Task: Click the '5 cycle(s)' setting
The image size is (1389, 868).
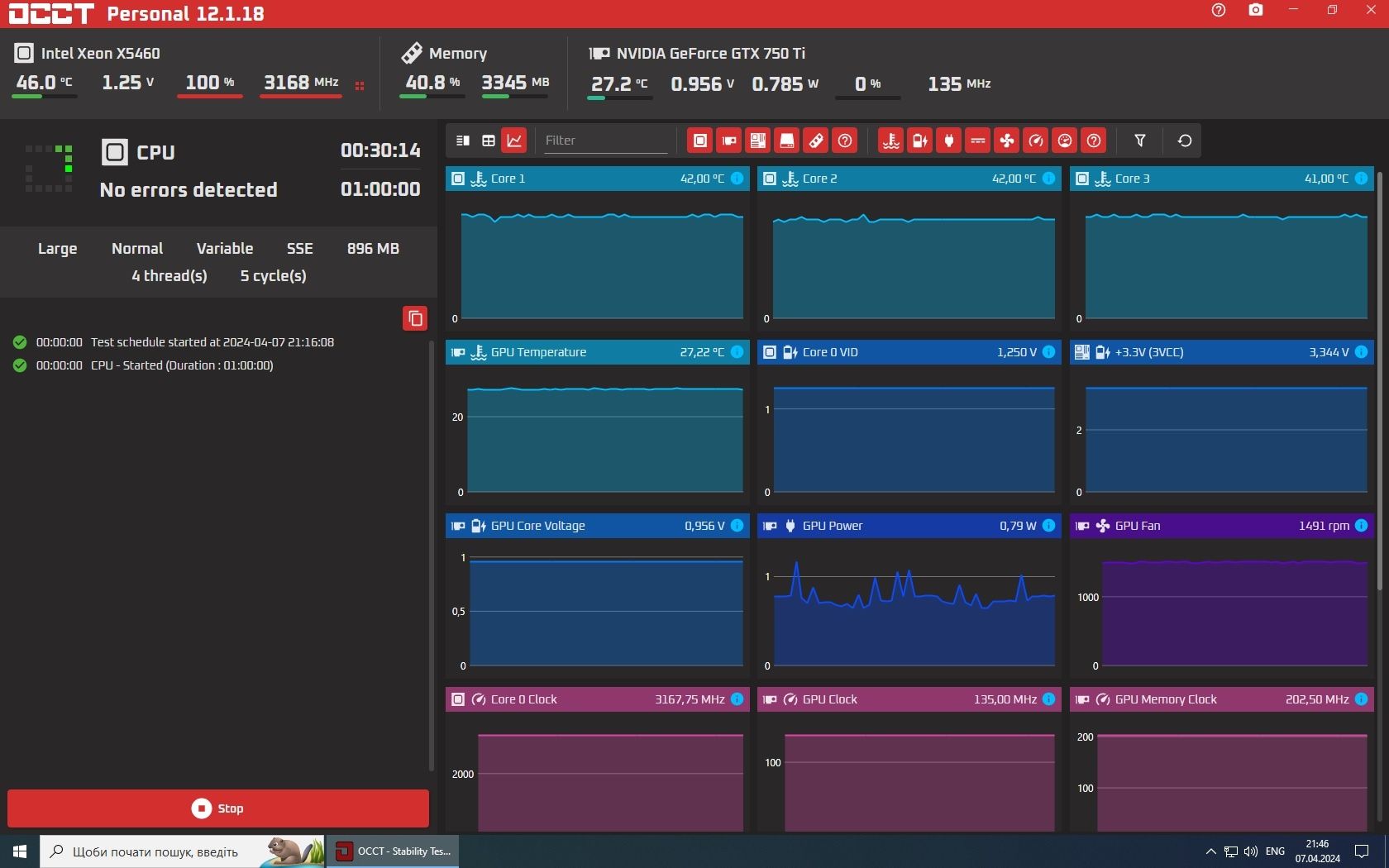Action: tap(274, 276)
